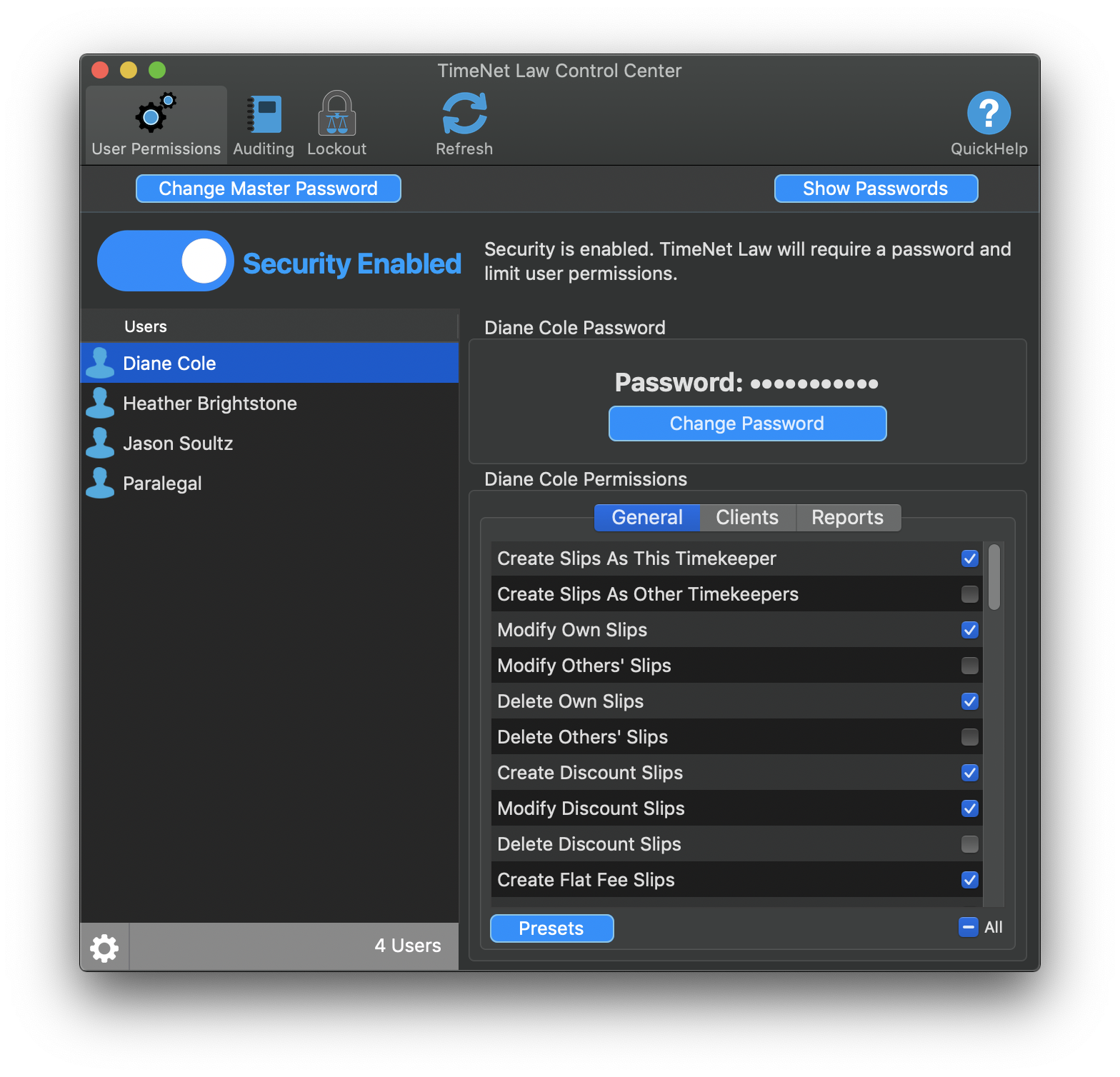This screenshot has width=1120, height=1077.
Task: Toggle the Security Enabled switch
Action: coord(166,261)
